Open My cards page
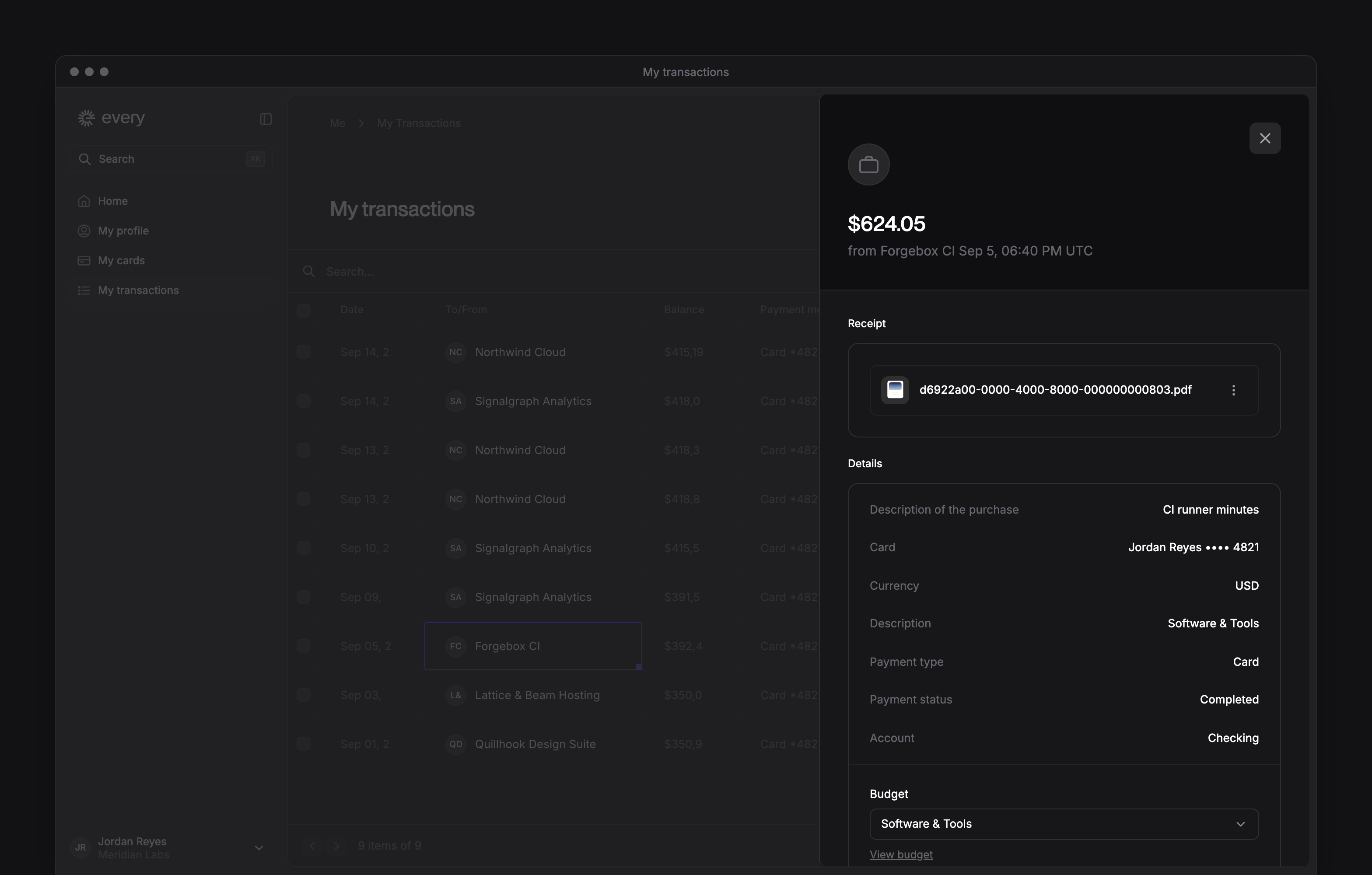 171,260
